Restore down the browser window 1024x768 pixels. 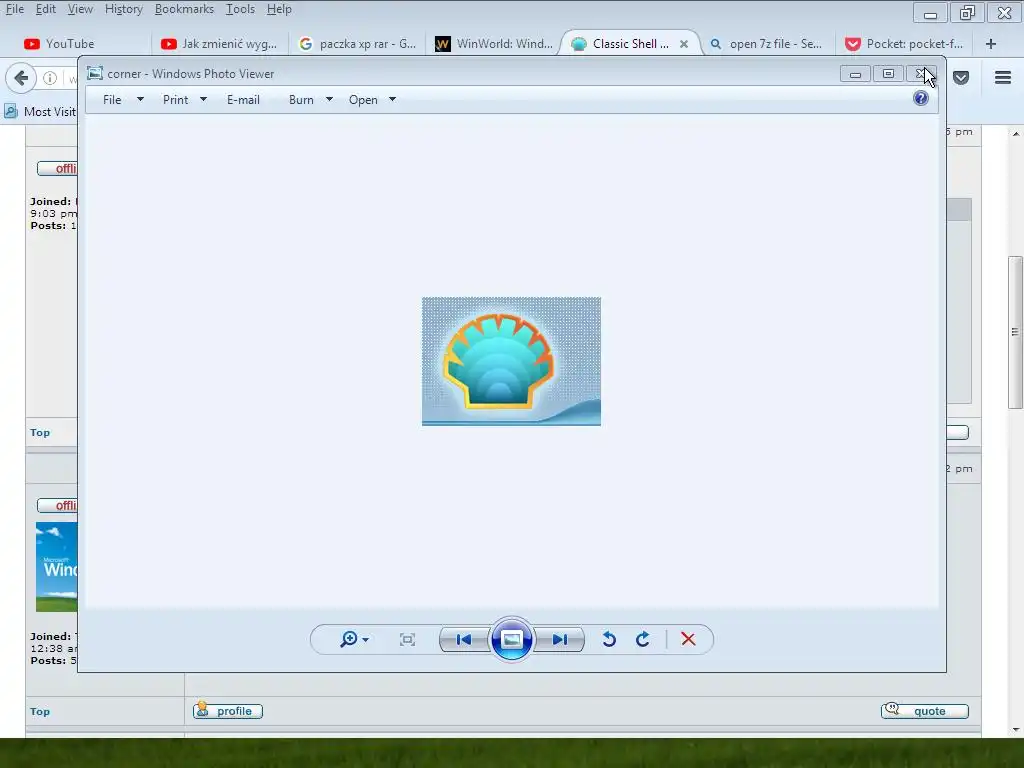click(967, 13)
